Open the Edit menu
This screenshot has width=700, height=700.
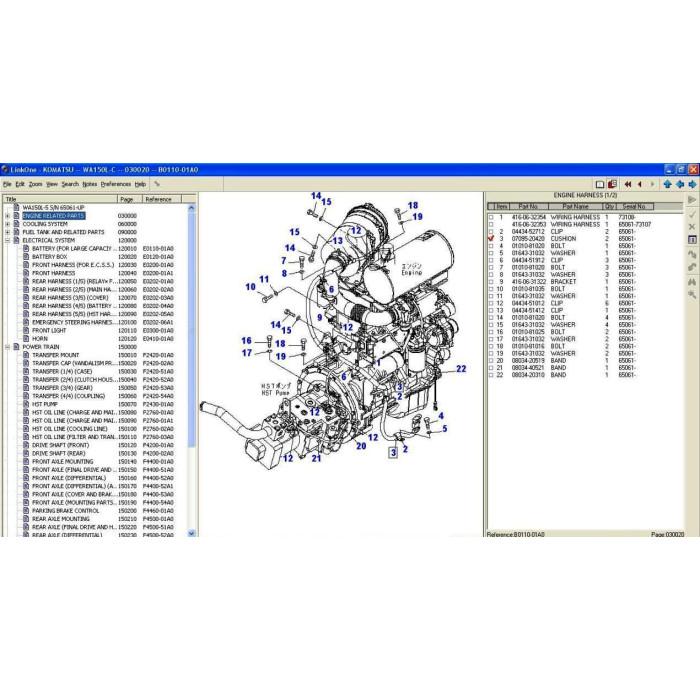(x=20, y=184)
